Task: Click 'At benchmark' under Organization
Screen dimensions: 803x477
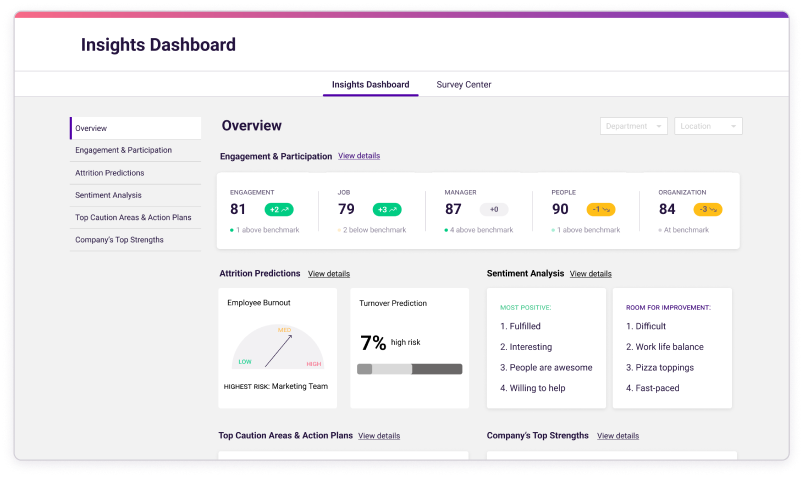Action: 686,230
